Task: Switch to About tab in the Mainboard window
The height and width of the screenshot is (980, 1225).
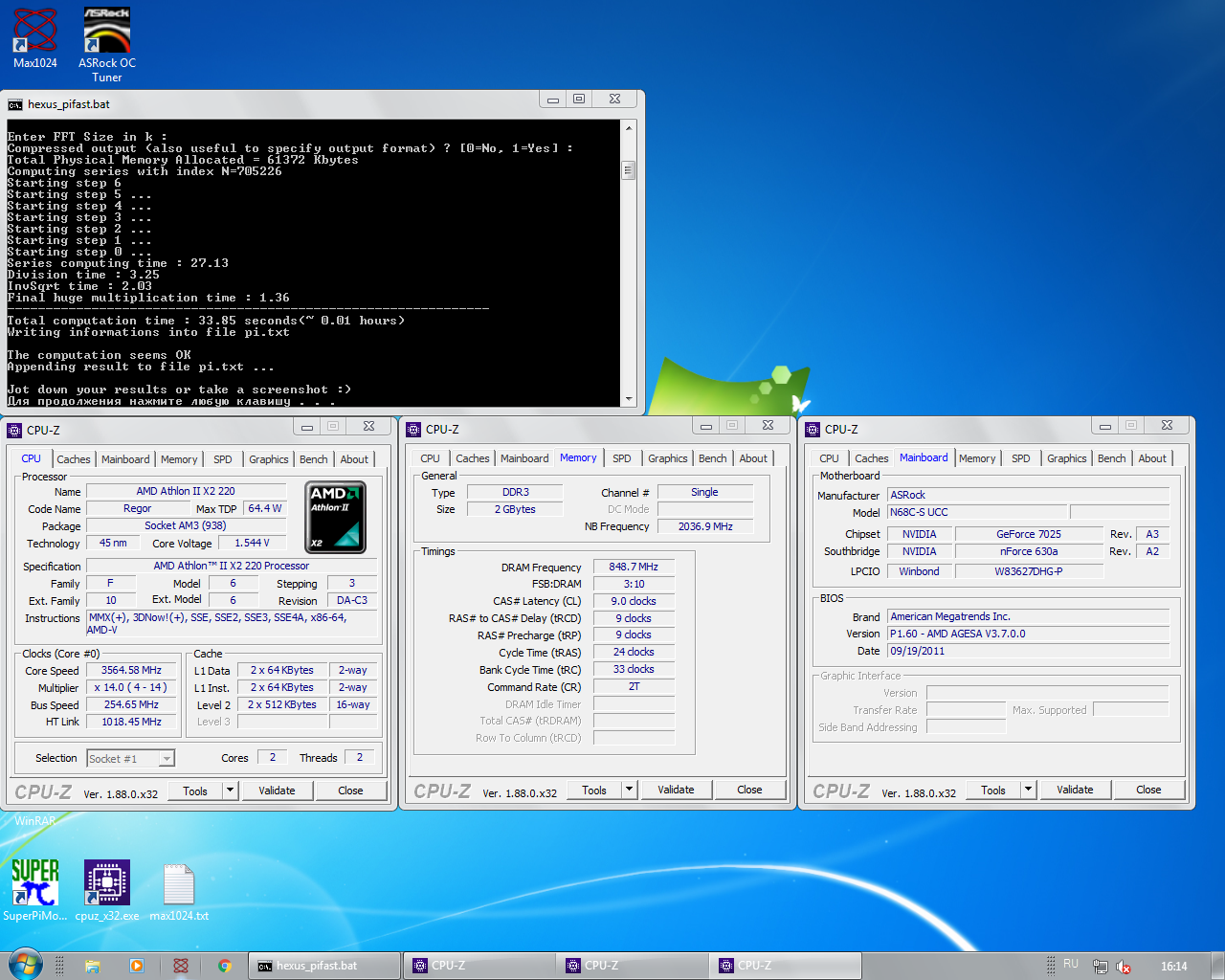Action: tap(1152, 458)
